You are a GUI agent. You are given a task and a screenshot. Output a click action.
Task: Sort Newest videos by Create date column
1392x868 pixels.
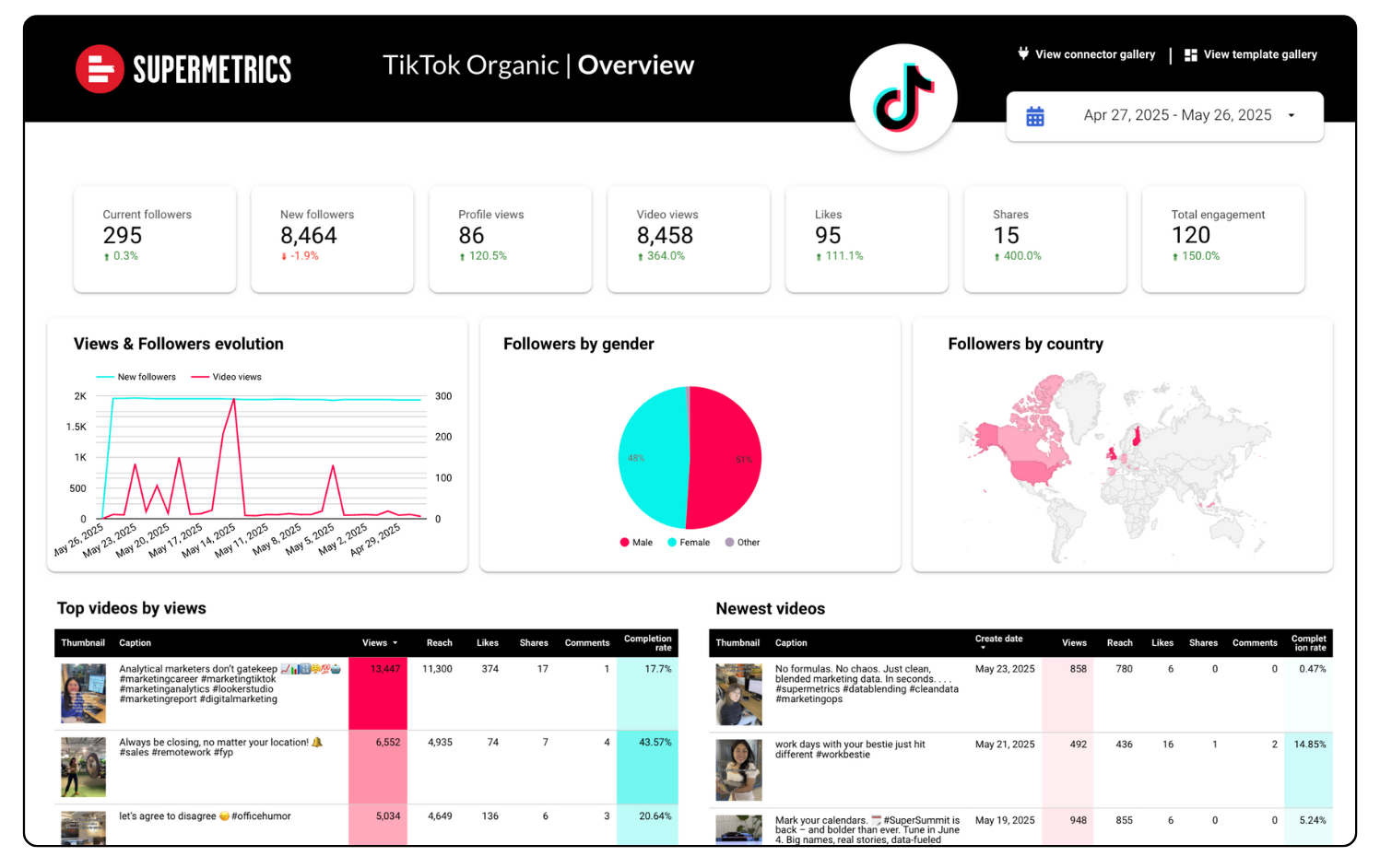pos(998,639)
